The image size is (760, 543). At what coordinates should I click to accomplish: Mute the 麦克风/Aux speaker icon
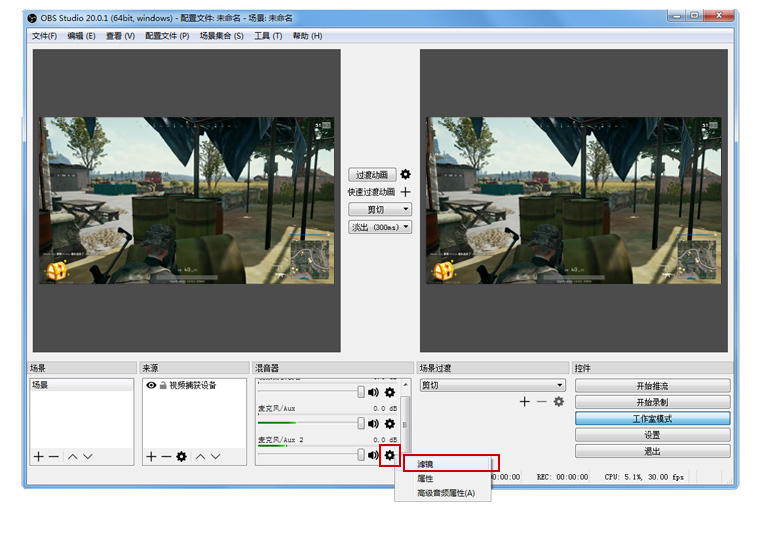click(x=373, y=424)
